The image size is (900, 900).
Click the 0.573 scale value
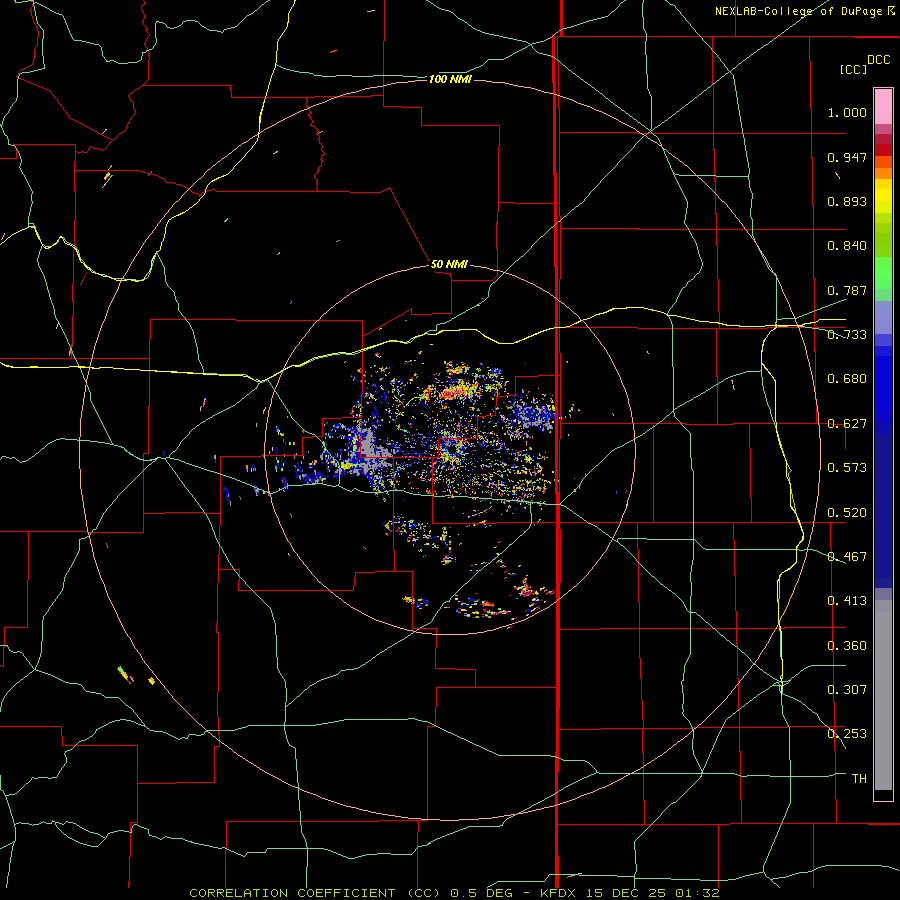(847, 468)
